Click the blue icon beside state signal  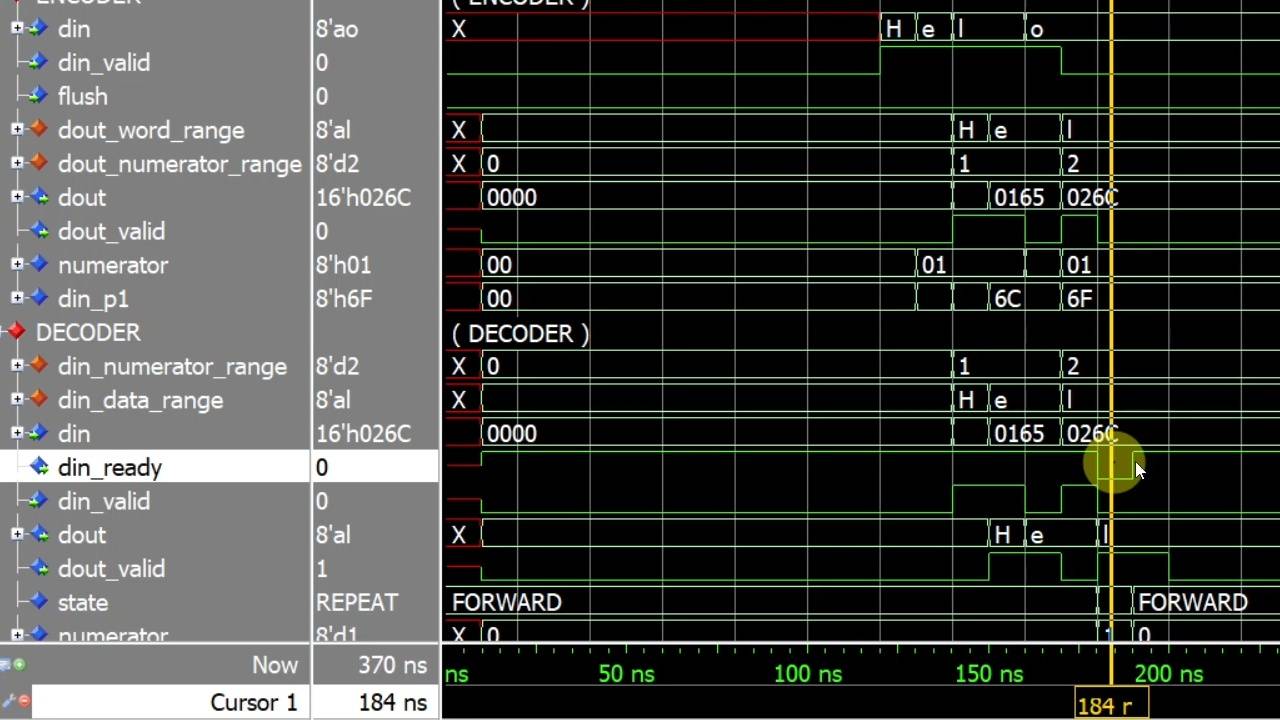coord(39,602)
